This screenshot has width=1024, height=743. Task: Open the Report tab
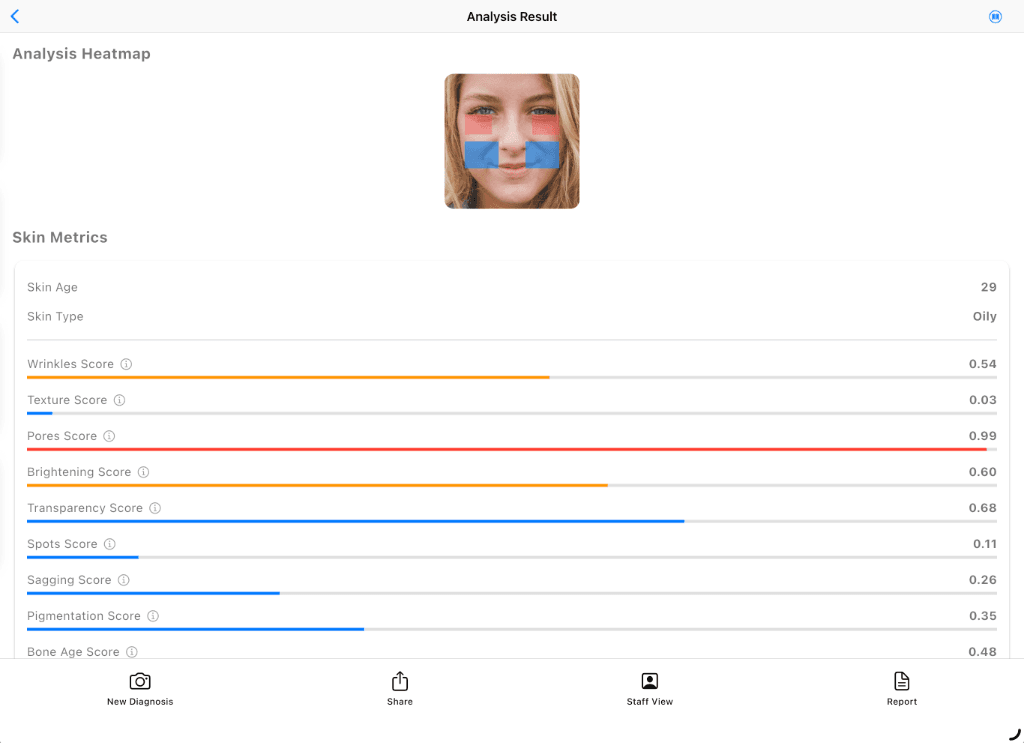(902, 688)
